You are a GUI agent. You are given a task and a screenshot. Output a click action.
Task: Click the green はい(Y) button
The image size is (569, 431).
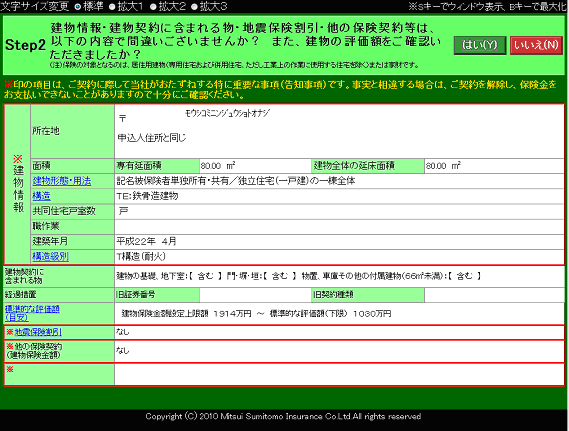point(480,45)
